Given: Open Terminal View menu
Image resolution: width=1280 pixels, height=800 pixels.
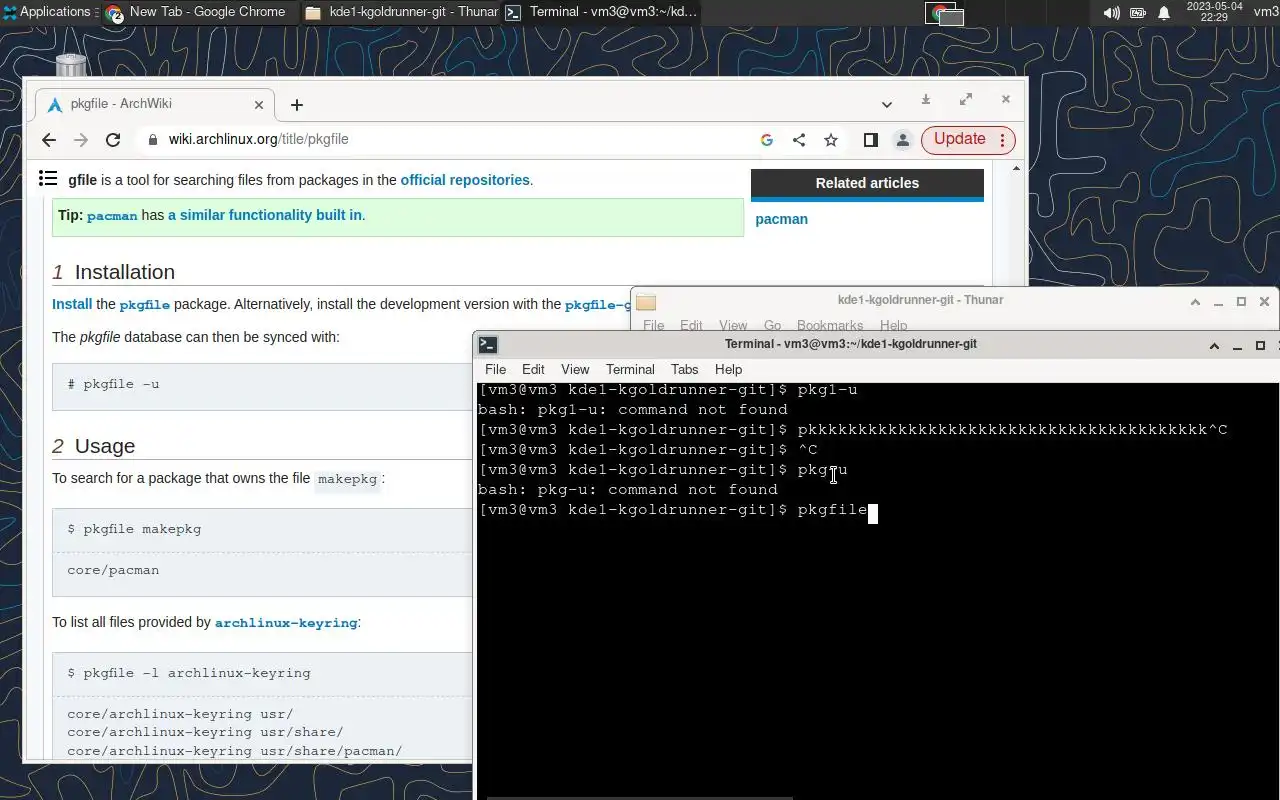Looking at the screenshot, I should [x=575, y=369].
